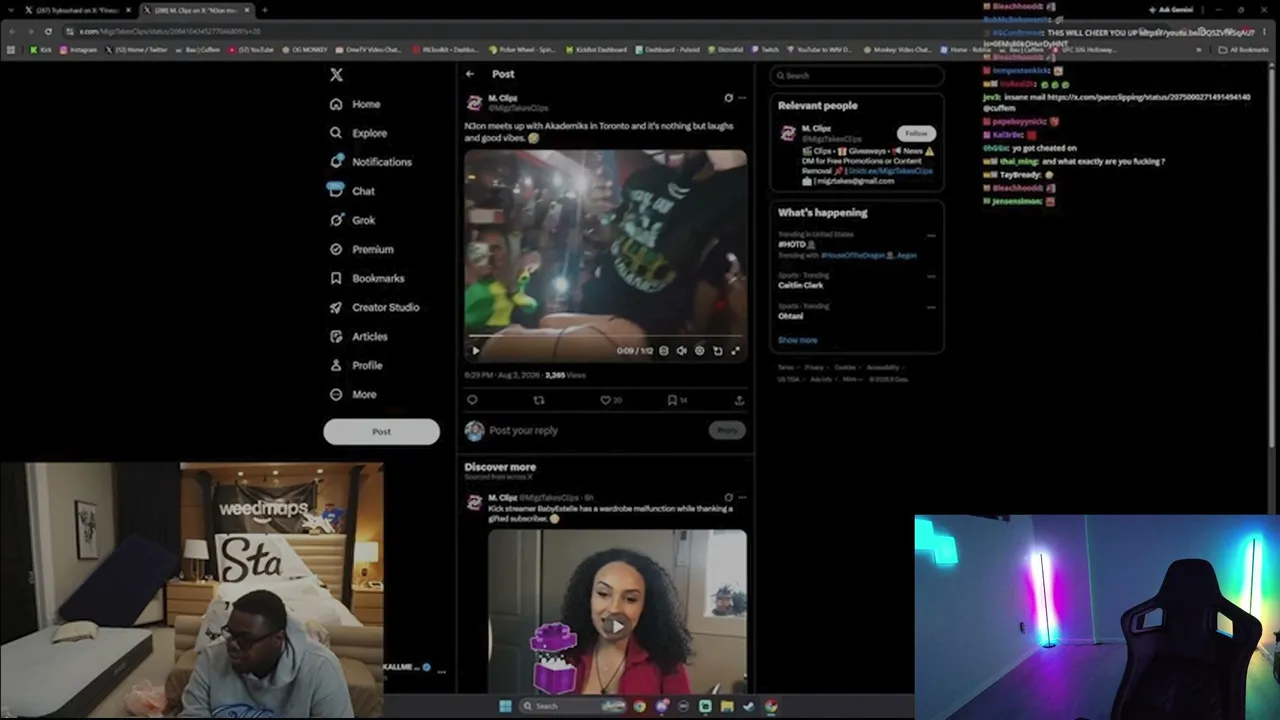Play the N3on and Akademiks video
Viewport: 1280px width, 720px height.
pyautogui.click(x=475, y=351)
